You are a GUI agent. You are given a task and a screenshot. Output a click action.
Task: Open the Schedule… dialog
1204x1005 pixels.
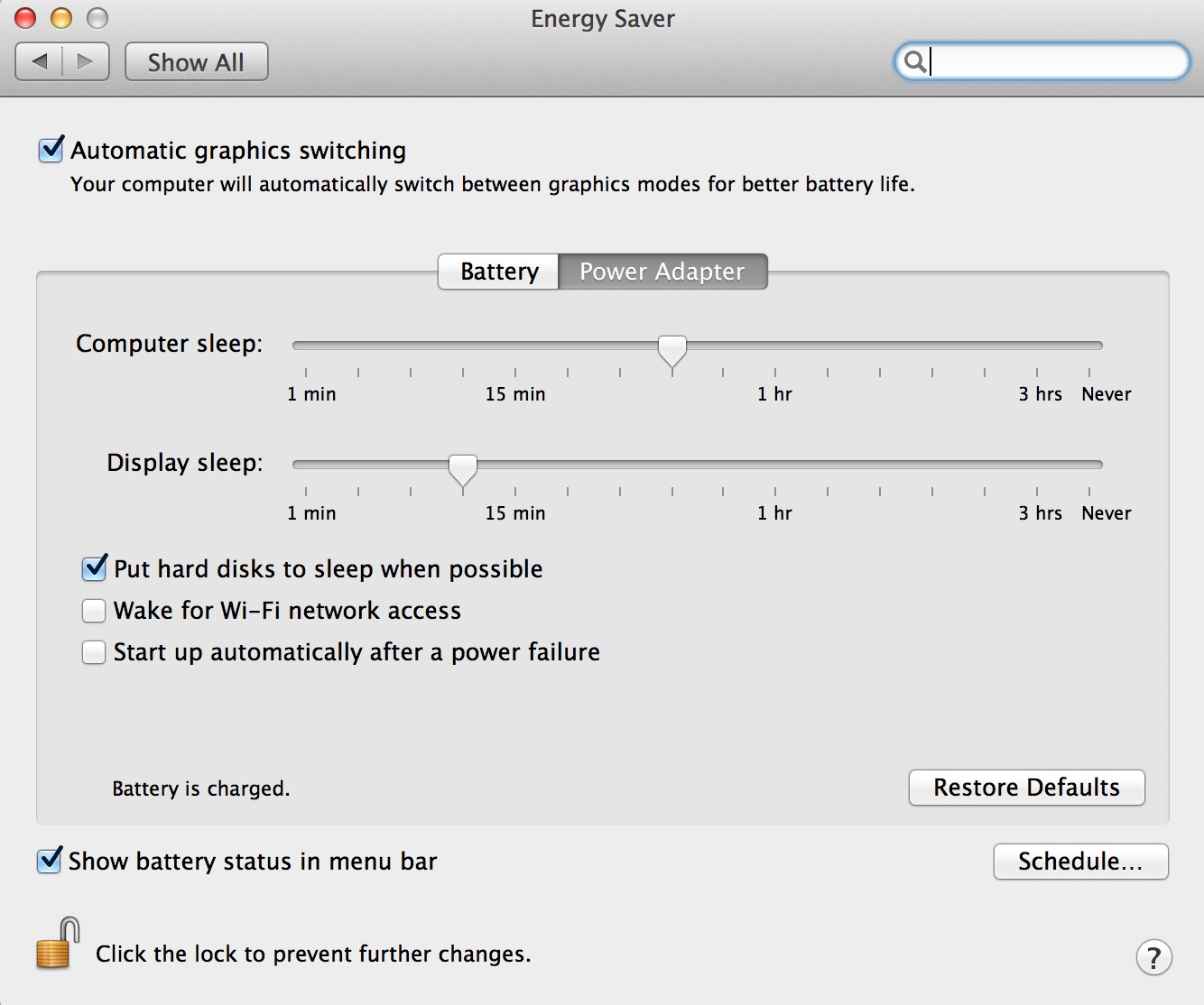click(1080, 862)
